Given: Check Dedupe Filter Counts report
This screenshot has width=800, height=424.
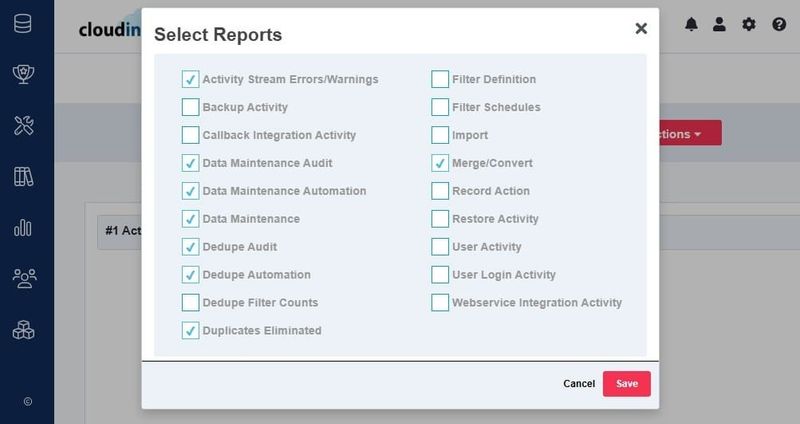Looking at the screenshot, I should coord(190,303).
